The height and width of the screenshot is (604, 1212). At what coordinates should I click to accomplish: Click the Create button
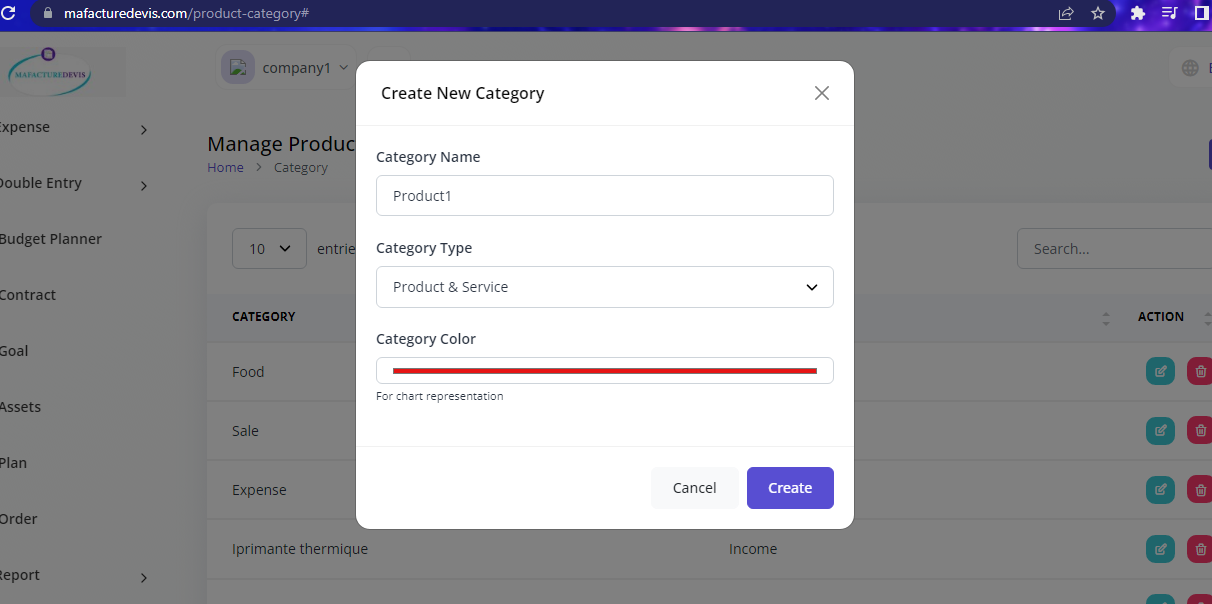click(x=790, y=488)
